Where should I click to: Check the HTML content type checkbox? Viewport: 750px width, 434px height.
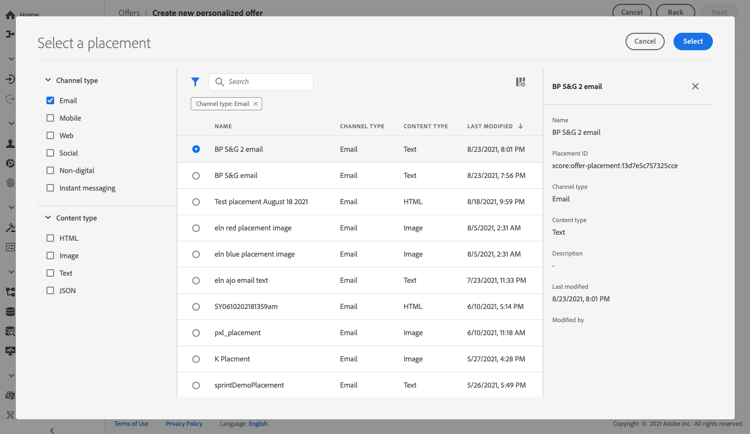tap(50, 238)
